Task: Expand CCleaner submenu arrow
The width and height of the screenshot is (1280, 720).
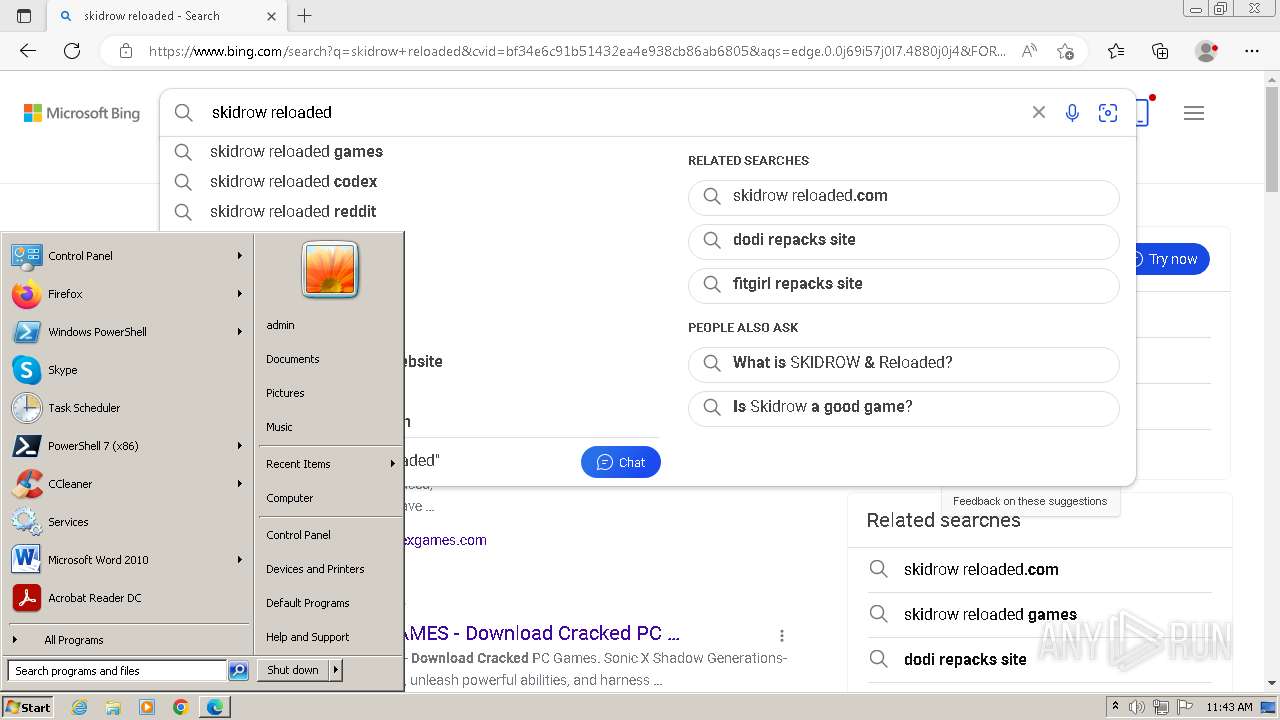Action: (x=240, y=484)
